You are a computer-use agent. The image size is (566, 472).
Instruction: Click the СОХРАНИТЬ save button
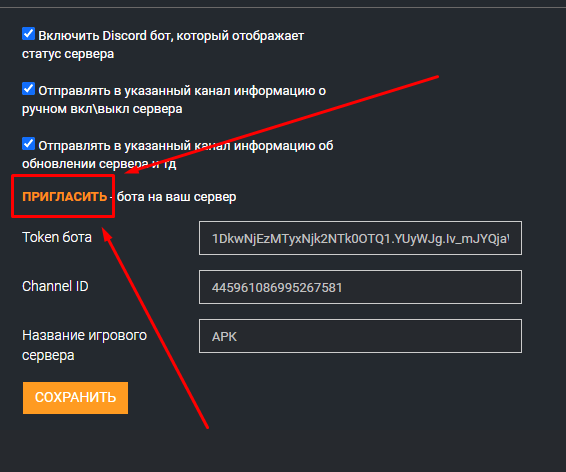75,398
